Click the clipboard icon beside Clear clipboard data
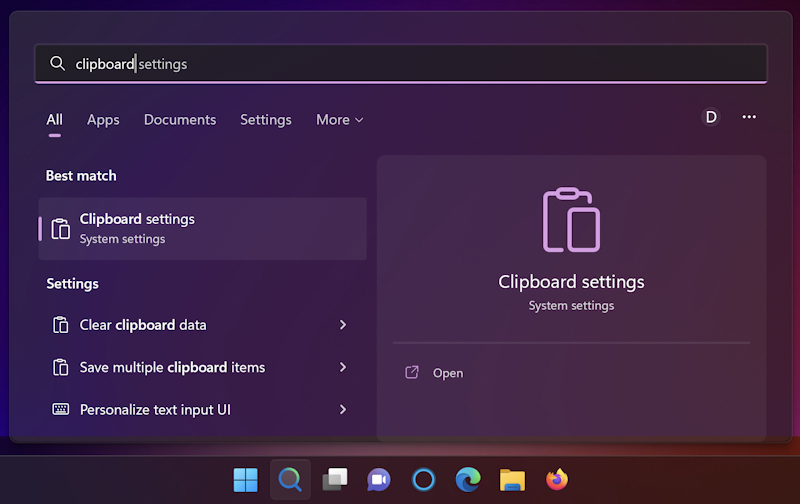Image resolution: width=800 pixels, height=504 pixels. [61, 325]
